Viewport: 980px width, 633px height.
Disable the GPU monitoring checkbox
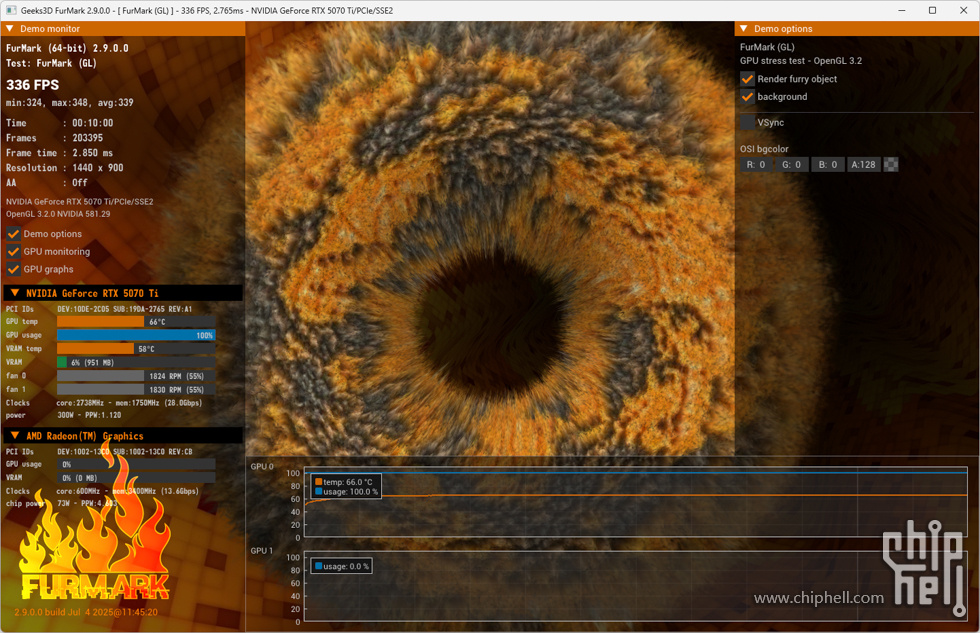(x=14, y=252)
